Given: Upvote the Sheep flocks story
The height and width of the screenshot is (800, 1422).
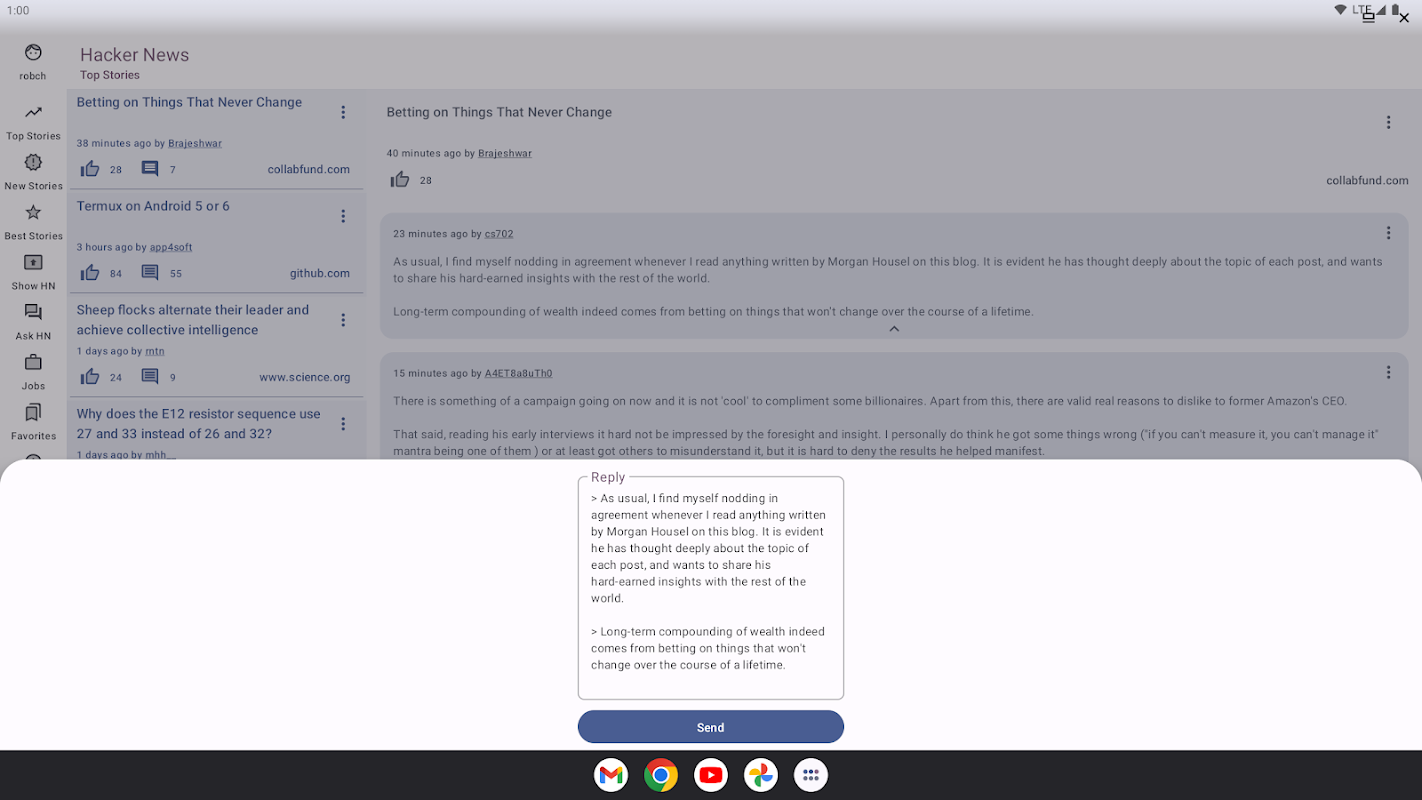Looking at the screenshot, I should pos(90,377).
